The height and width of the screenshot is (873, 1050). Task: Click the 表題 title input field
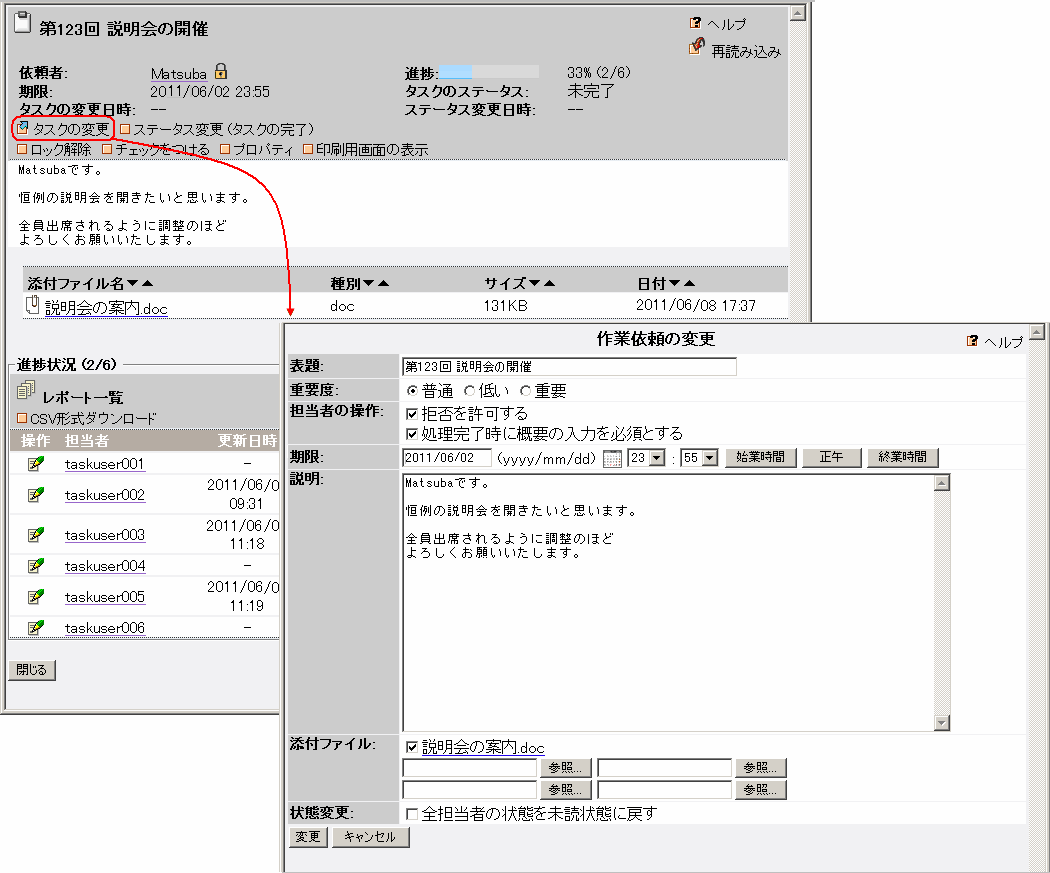(568, 367)
